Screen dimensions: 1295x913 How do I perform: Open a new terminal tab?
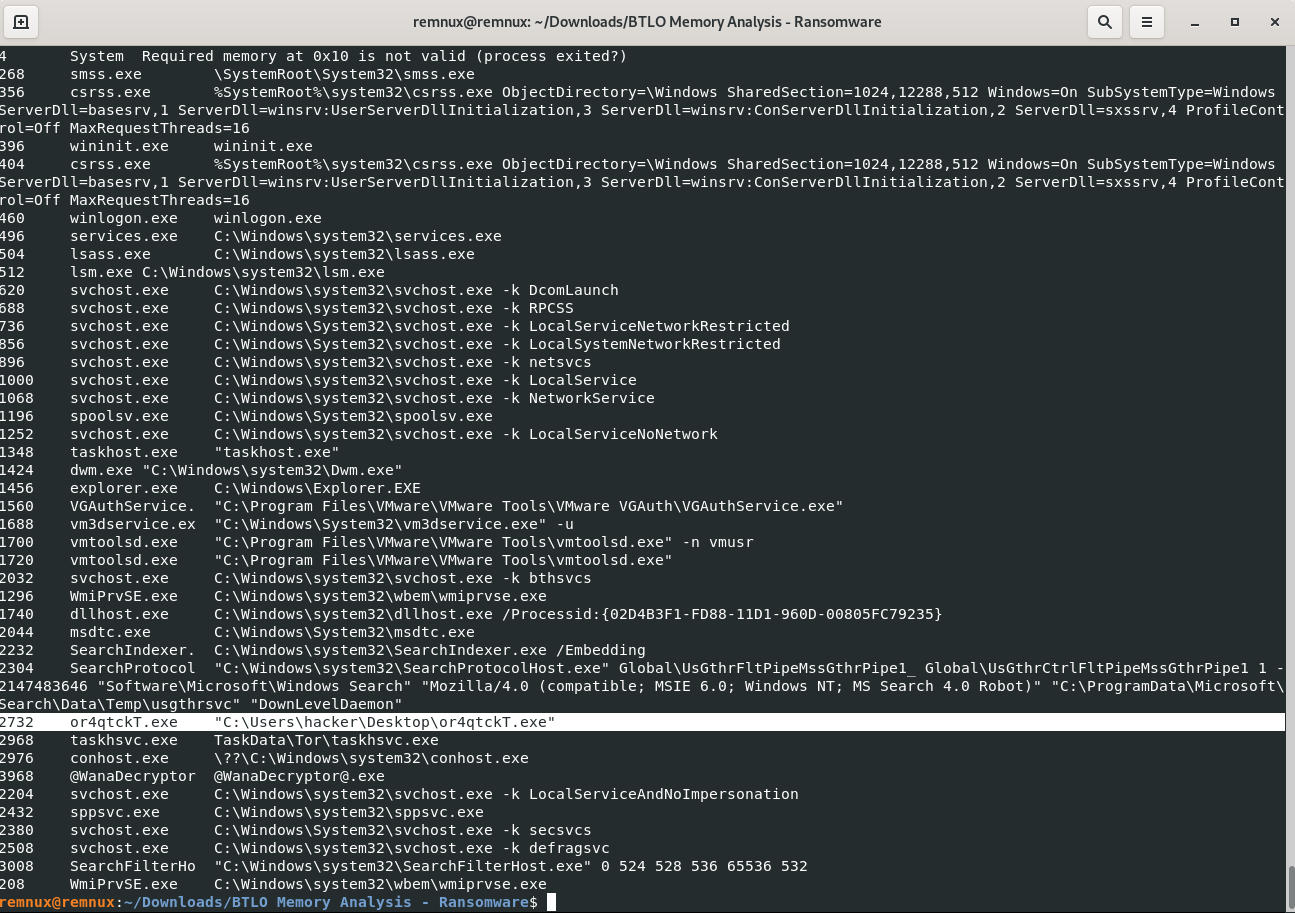click(21, 22)
